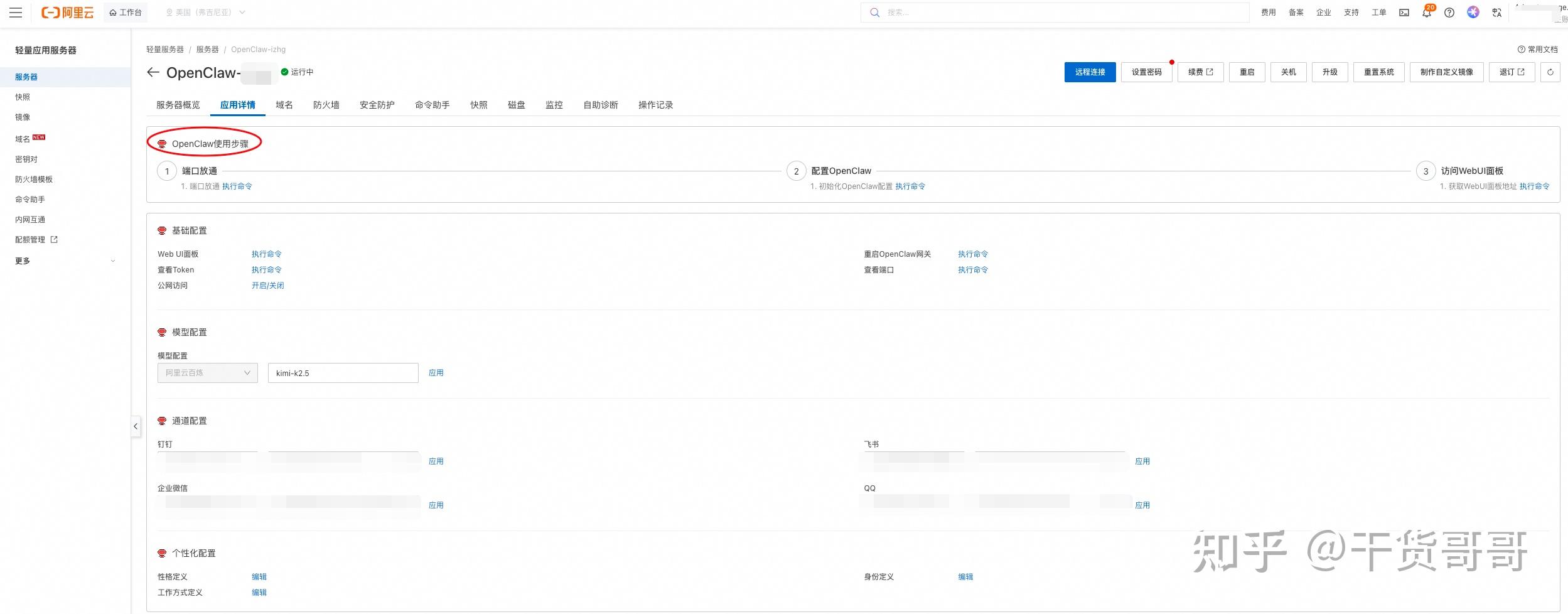Run 执行命令 for 重启OpenClaw网关
The image size is (1568, 614).
pyautogui.click(x=973, y=254)
